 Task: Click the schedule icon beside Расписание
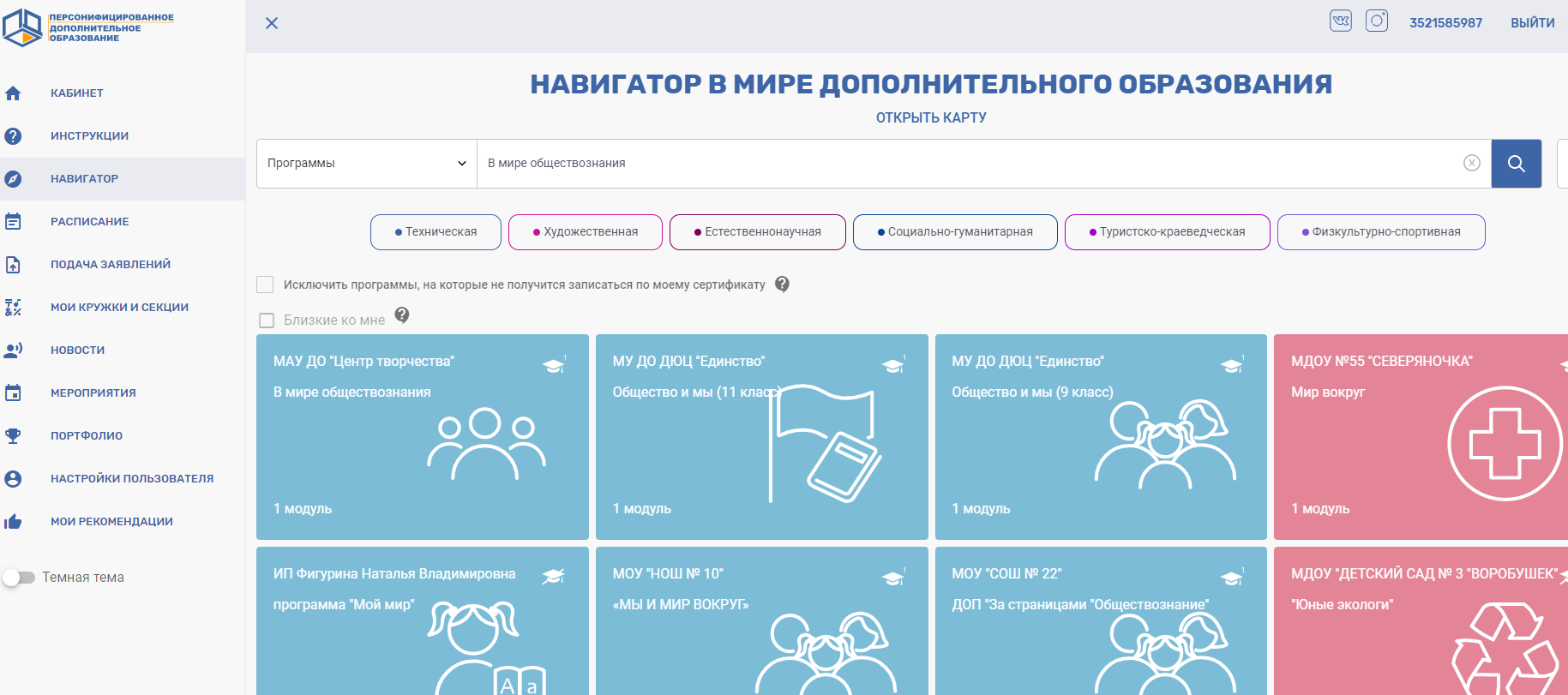coord(13,222)
